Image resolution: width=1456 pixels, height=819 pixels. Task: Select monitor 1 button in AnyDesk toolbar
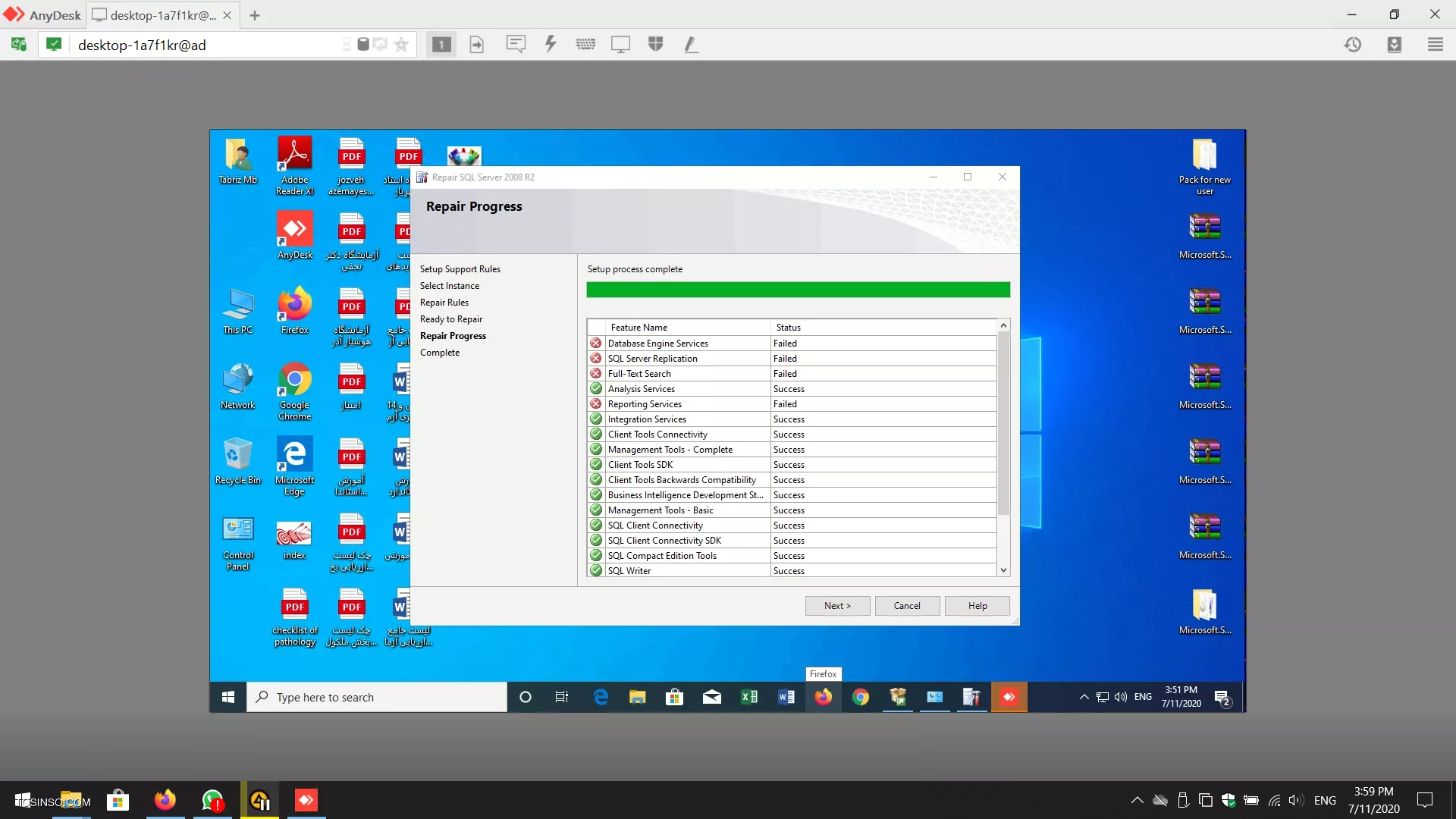point(441,45)
